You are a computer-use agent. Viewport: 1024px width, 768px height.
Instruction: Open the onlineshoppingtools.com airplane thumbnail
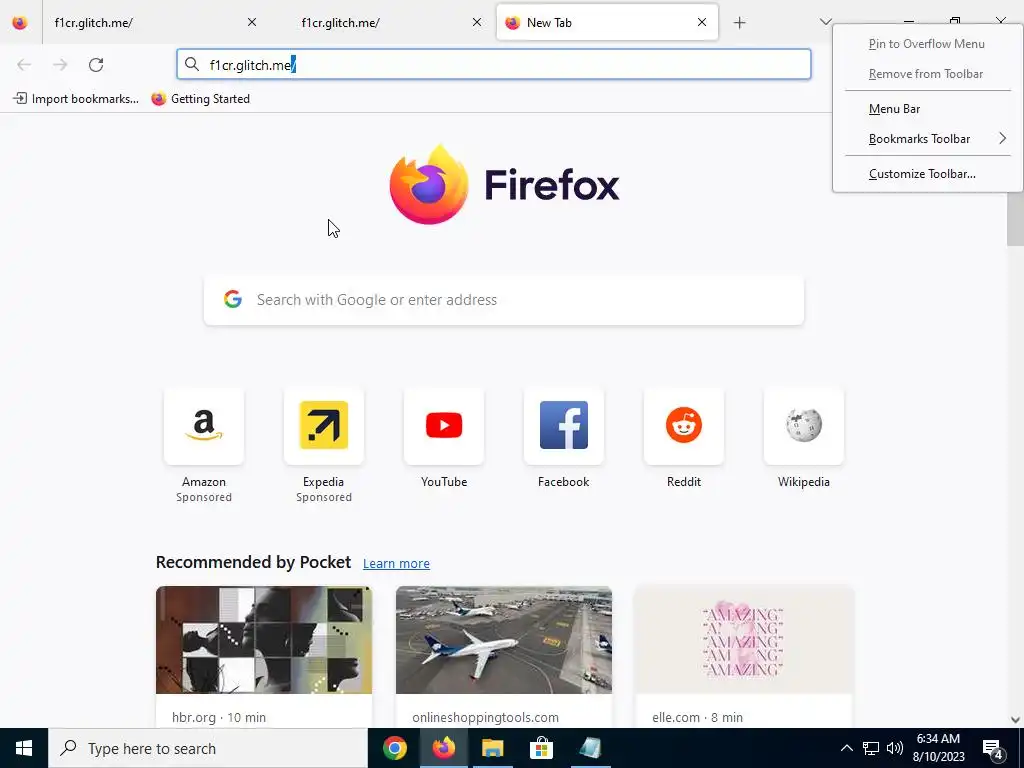point(504,640)
